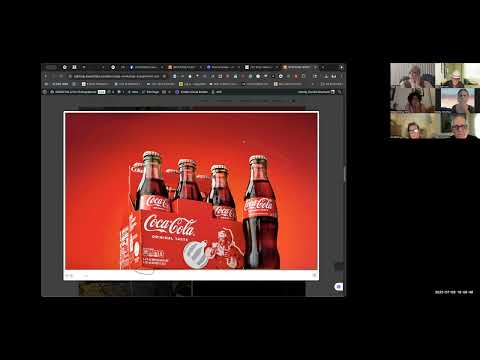
Task: Switch to the Facebook browser tab
Action: (145, 67)
